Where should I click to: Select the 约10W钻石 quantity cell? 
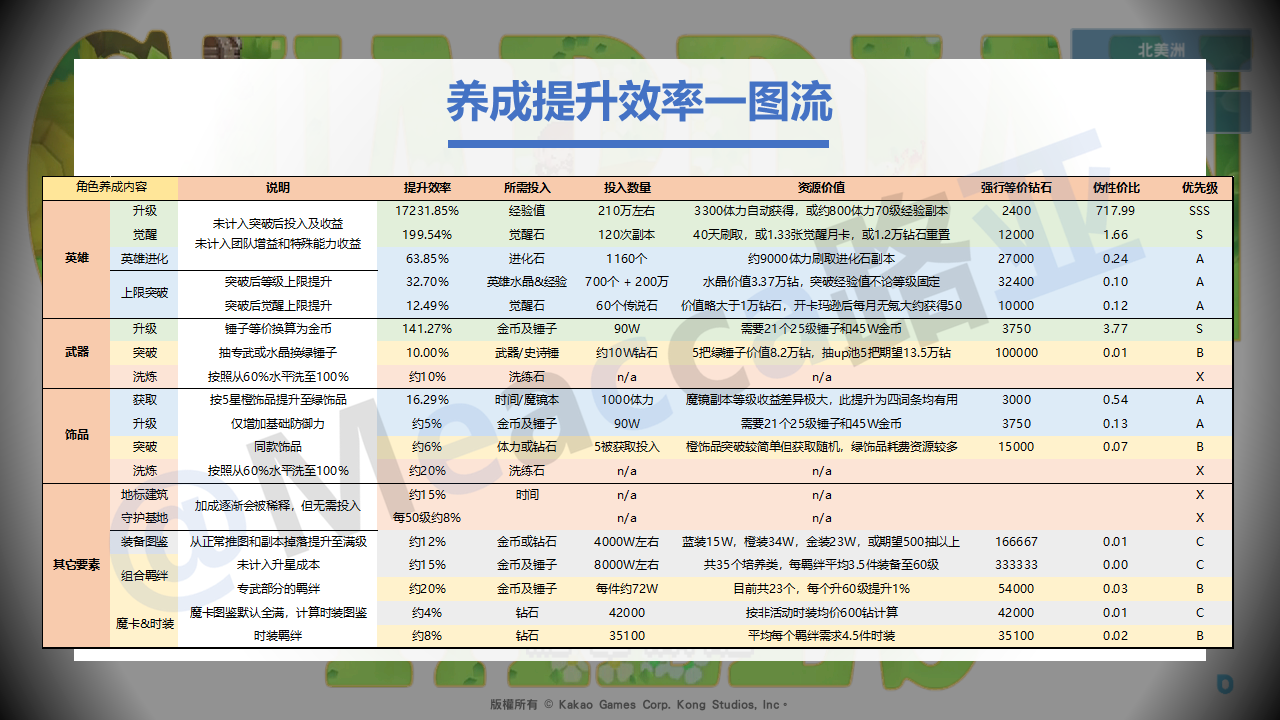pos(627,352)
